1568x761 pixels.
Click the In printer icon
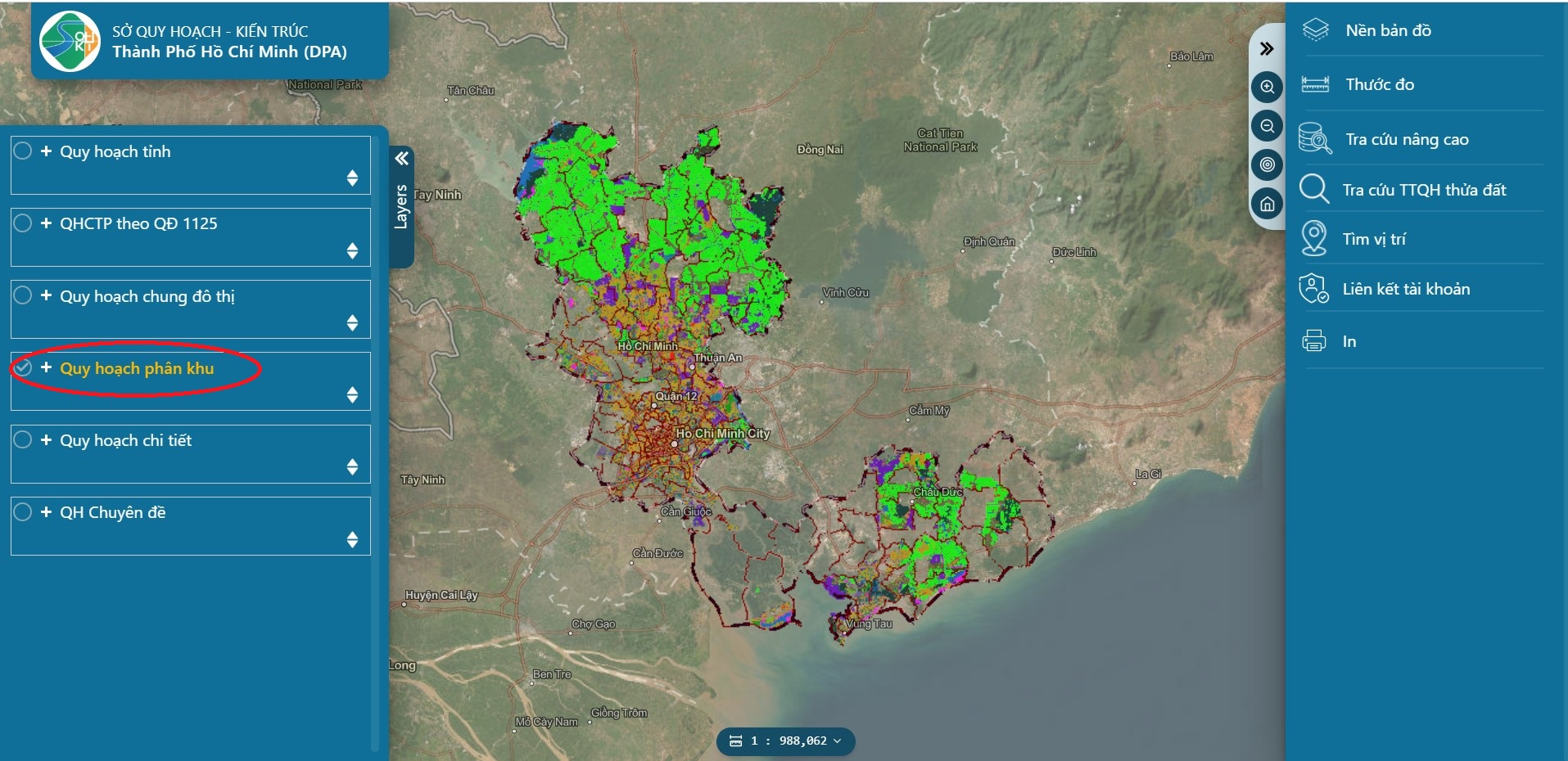pyautogui.click(x=1313, y=340)
